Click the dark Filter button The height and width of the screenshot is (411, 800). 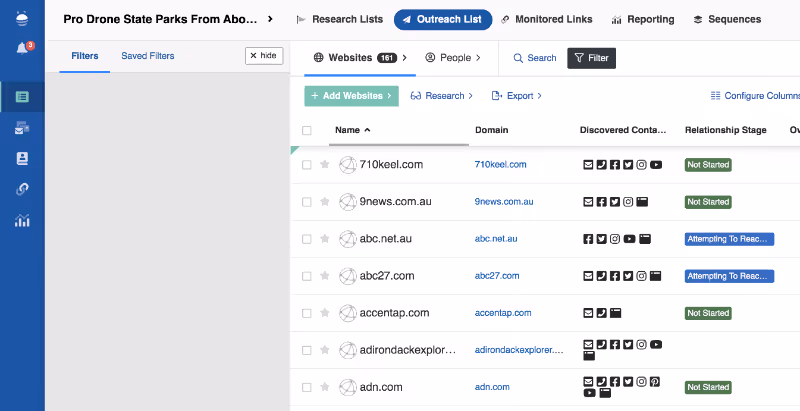point(591,58)
